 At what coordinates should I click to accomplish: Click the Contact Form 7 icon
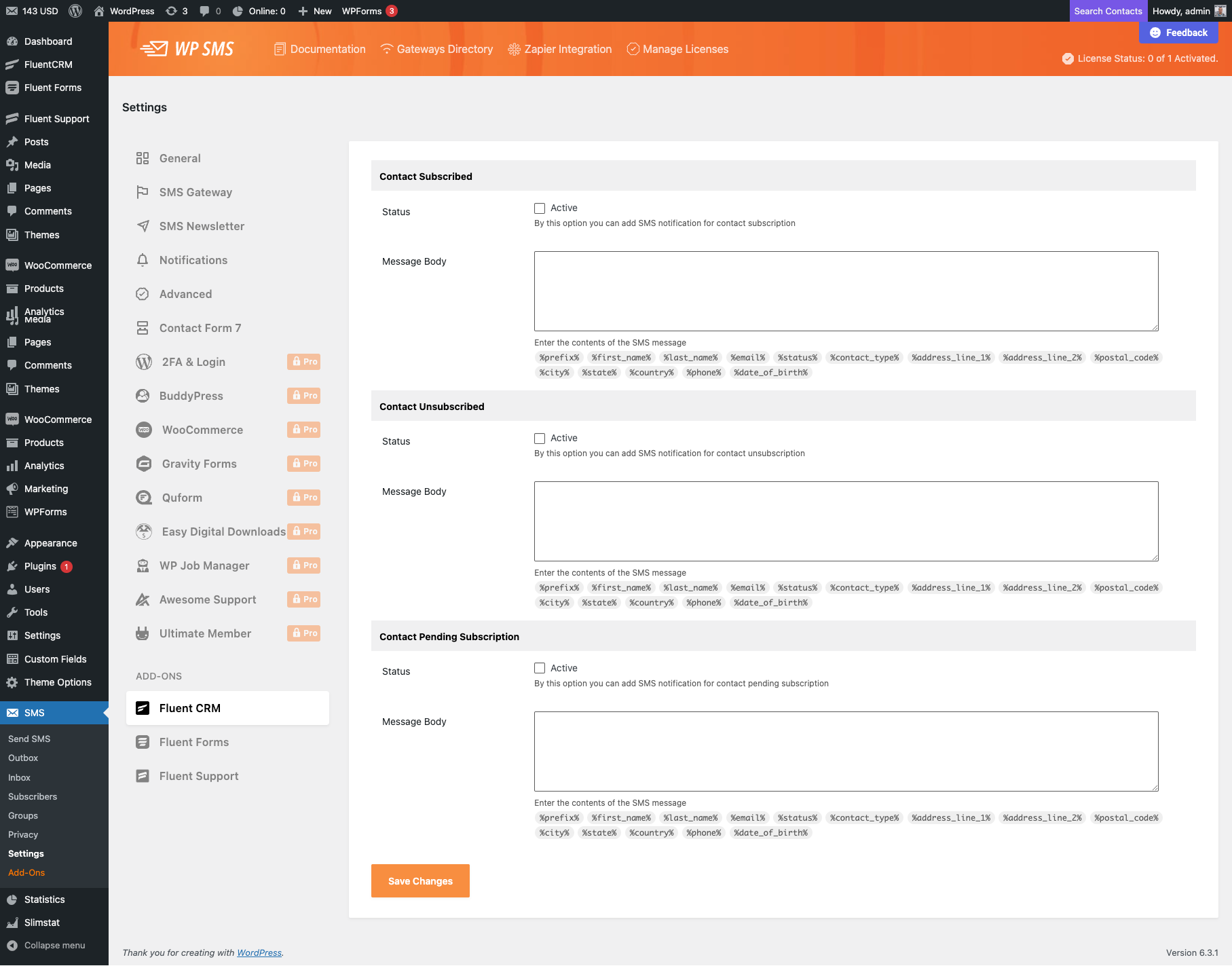click(143, 328)
